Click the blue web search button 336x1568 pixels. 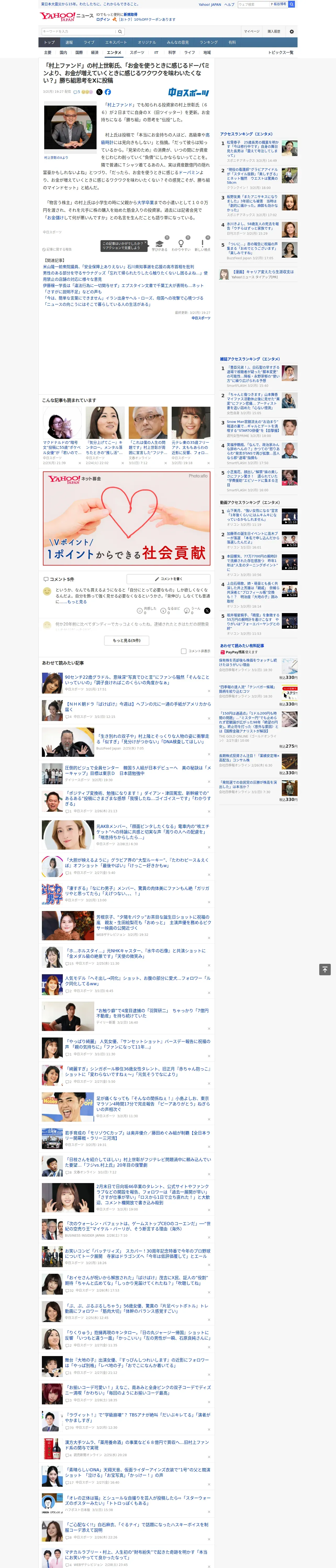coord(292,4)
